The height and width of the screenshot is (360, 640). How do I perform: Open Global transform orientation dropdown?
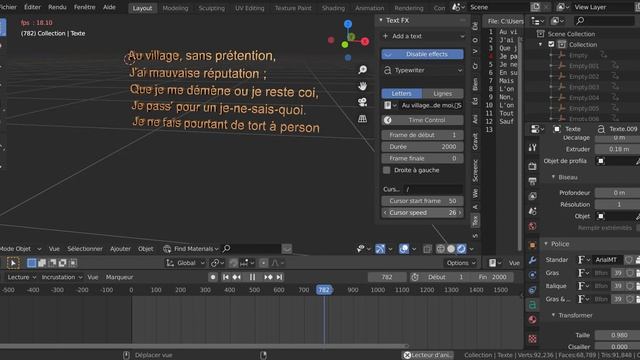[x=186, y=263]
